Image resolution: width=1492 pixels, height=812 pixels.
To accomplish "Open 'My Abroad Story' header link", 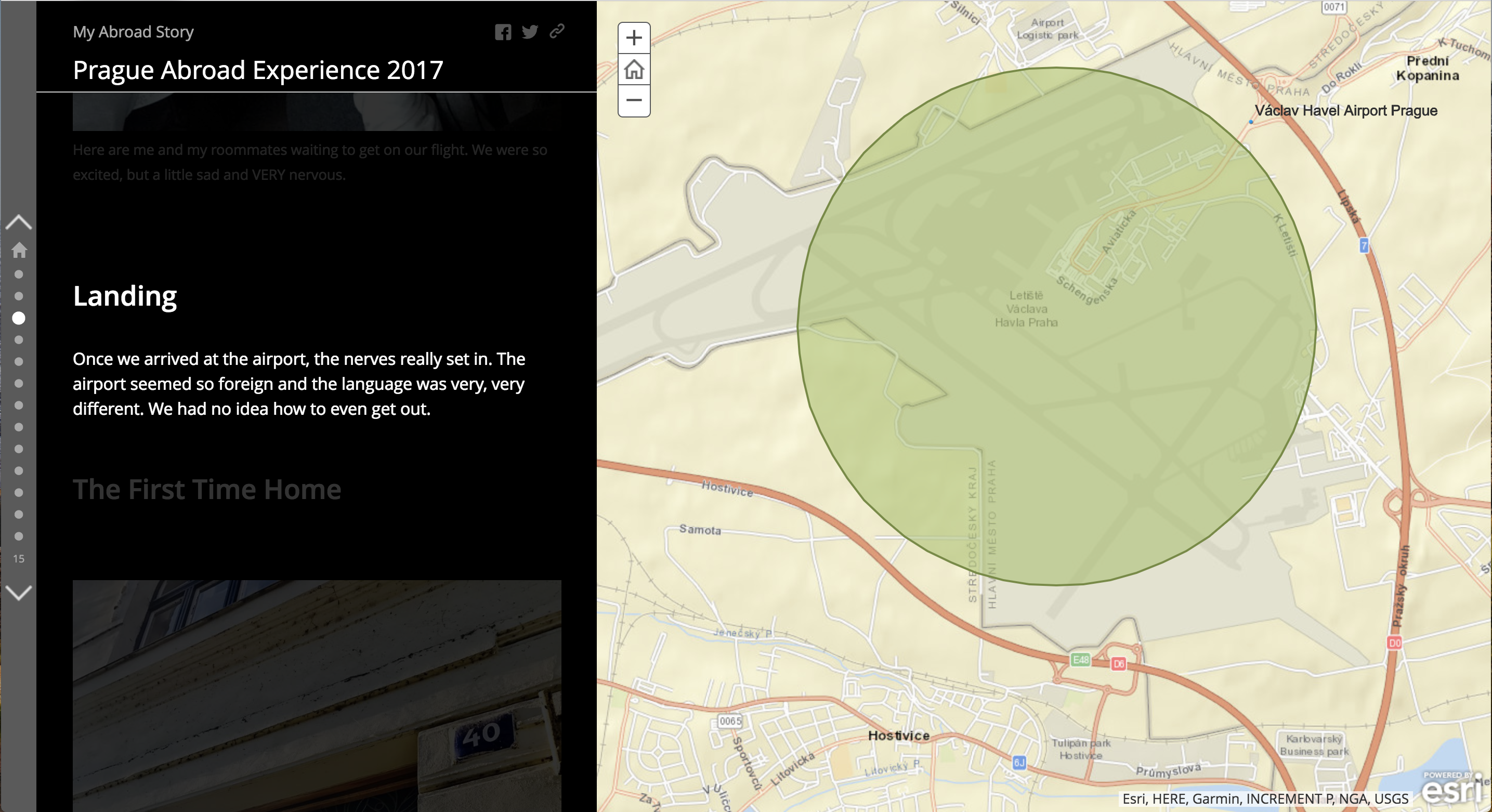I will [x=133, y=32].
